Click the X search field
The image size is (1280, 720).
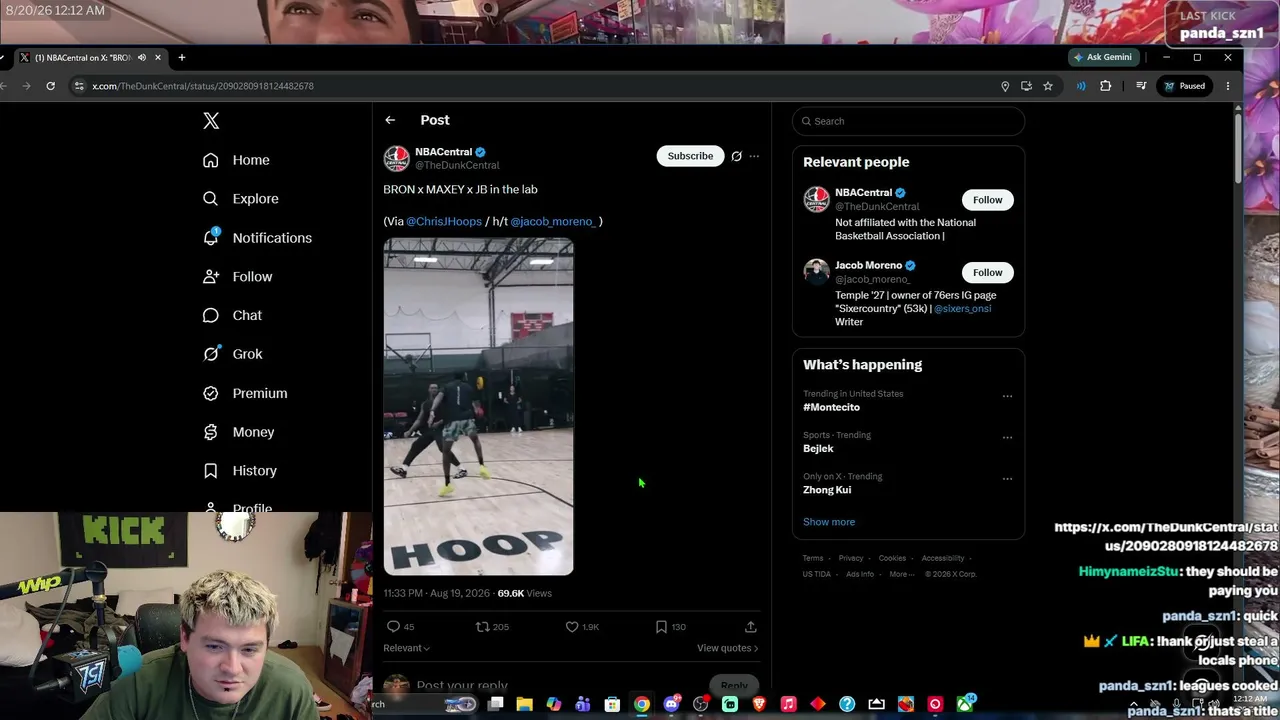(x=909, y=121)
